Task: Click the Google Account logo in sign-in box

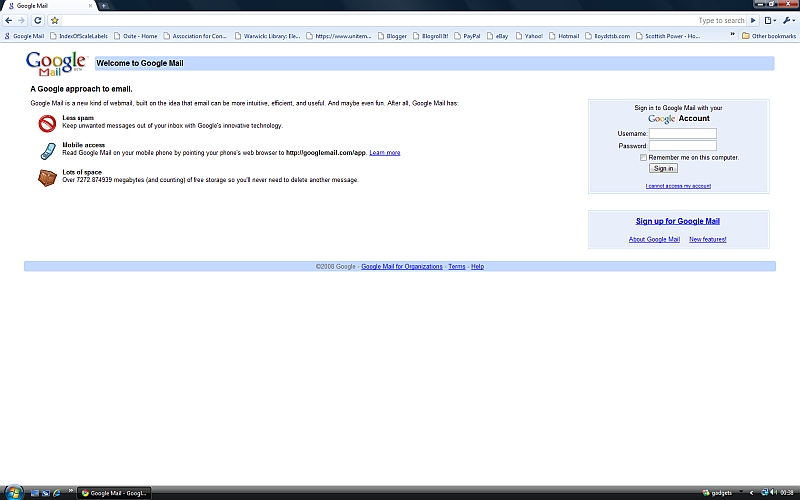Action: [661, 119]
